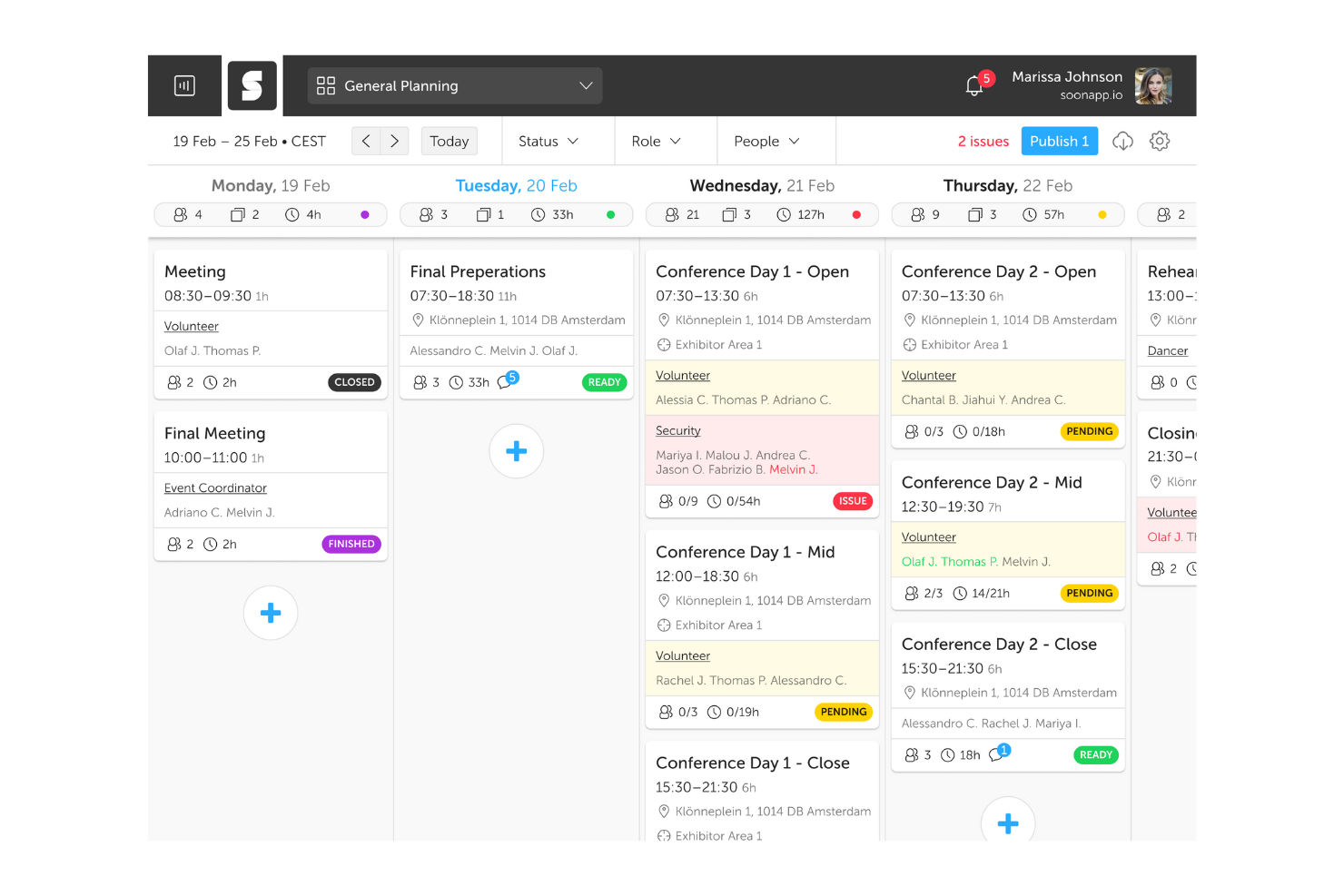Viewport: 1344px width, 896px height.
Task: Add a new shift on Tuesday
Action: 517,451
